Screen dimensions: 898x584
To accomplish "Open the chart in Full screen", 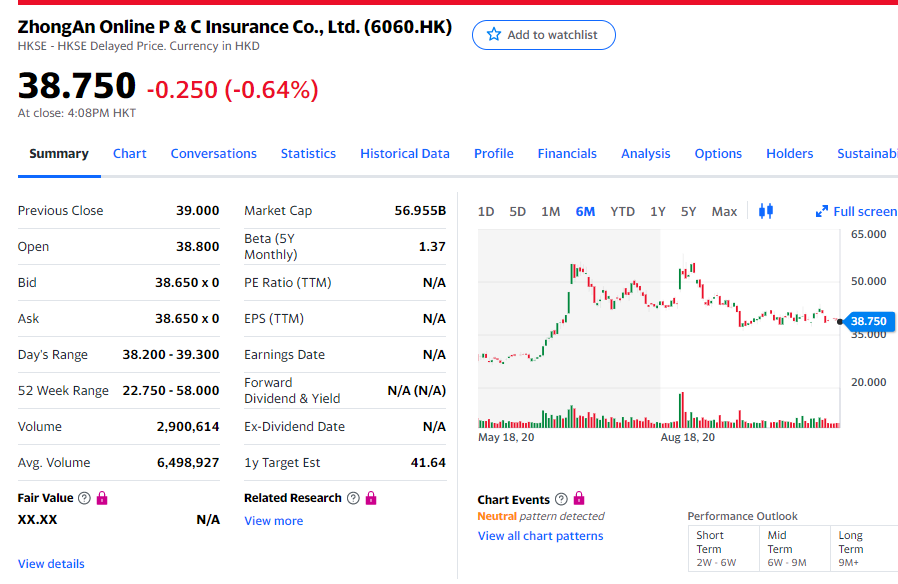I will point(856,211).
